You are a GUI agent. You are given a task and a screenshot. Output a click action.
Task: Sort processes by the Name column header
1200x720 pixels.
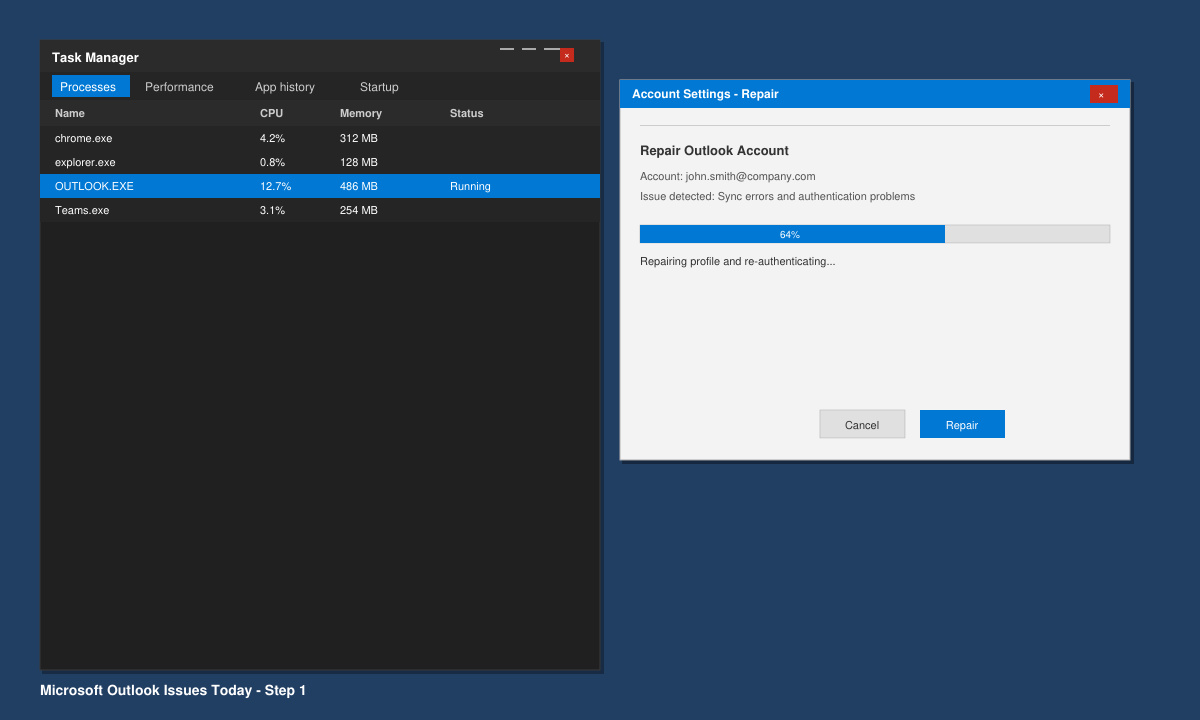click(x=70, y=113)
